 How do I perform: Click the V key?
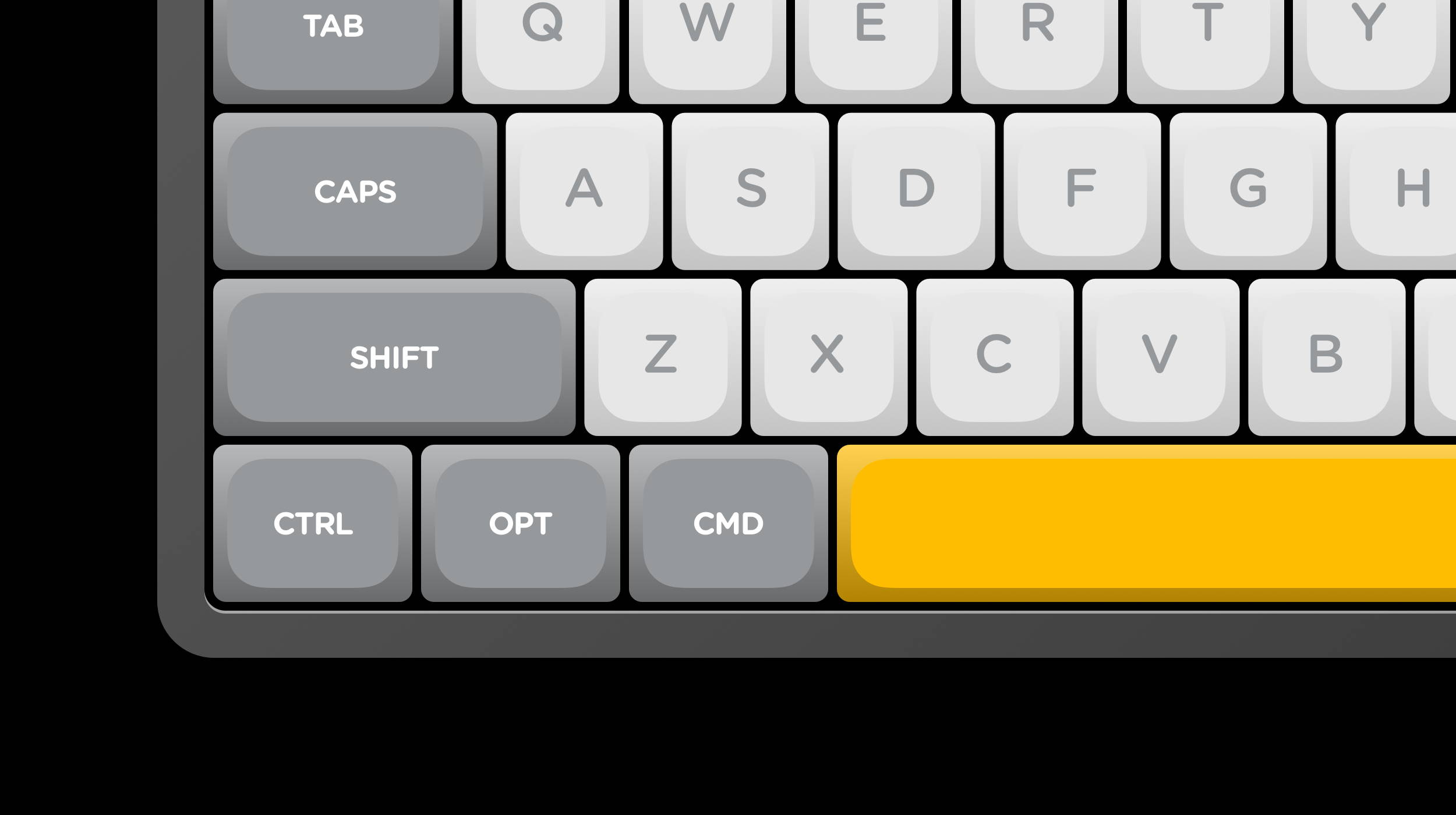click(x=1161, y=357)
